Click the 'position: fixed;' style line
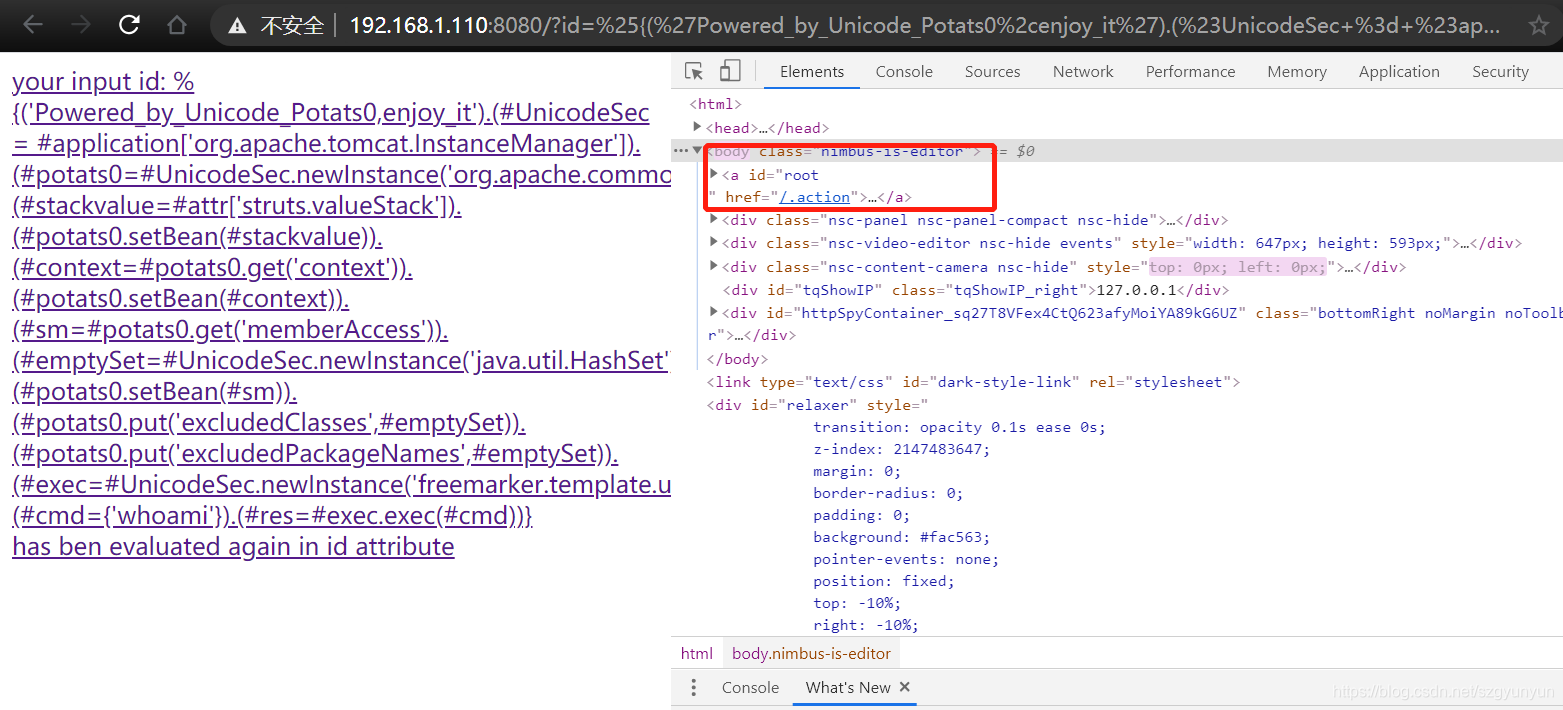1563x710 pixels. point(884,581)
